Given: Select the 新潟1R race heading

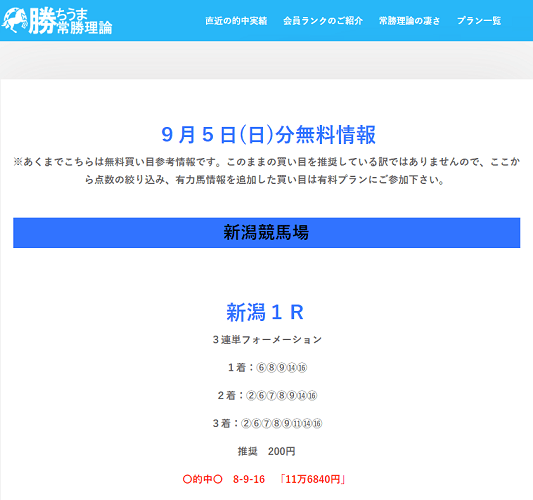Looking at the screenshot, I should tap(265, 312).
